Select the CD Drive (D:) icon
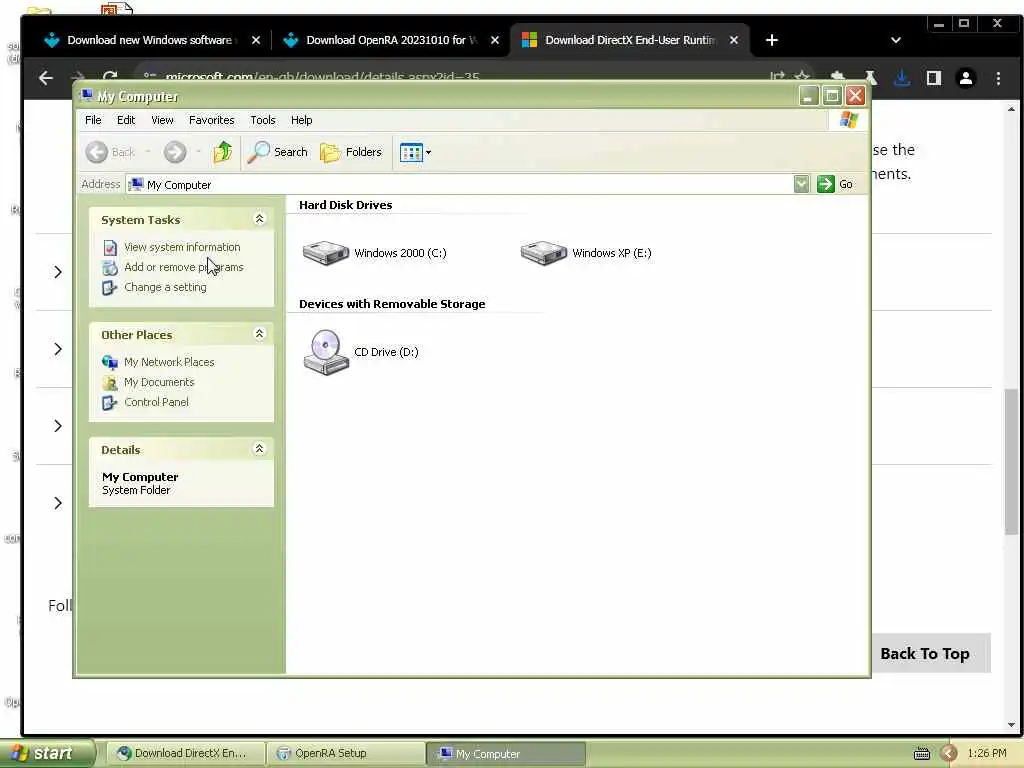Viewport: 1024px width, 768px height. (x=325, y=352)
